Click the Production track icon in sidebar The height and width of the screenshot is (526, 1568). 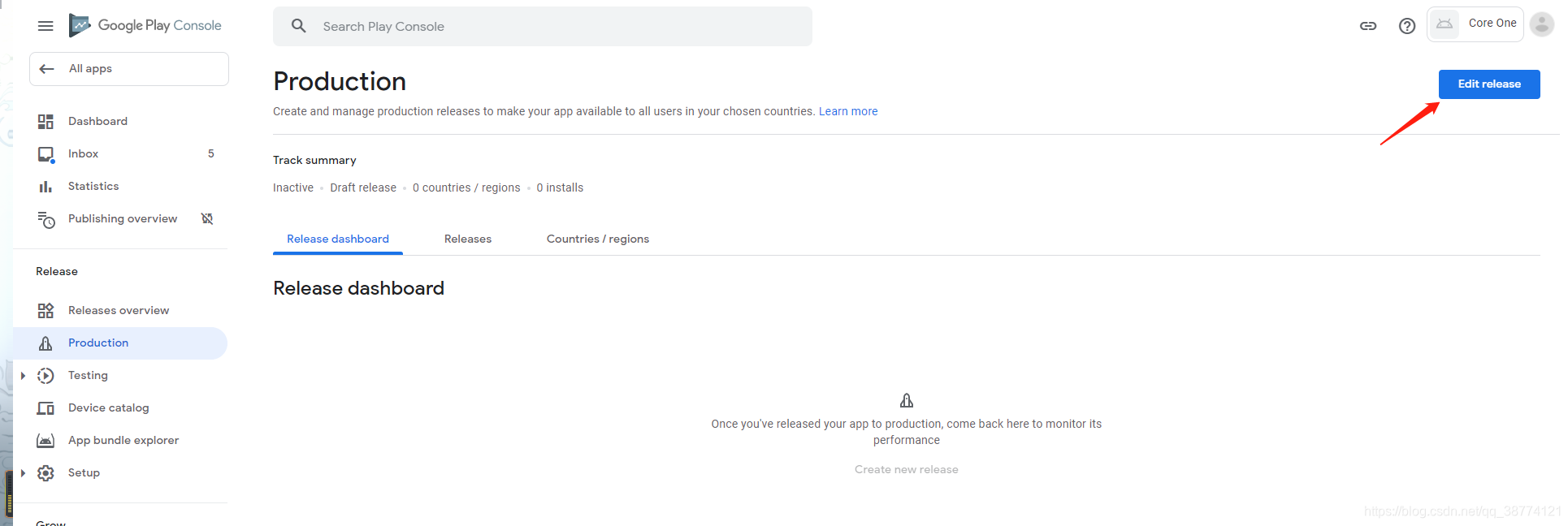point(45,343)
